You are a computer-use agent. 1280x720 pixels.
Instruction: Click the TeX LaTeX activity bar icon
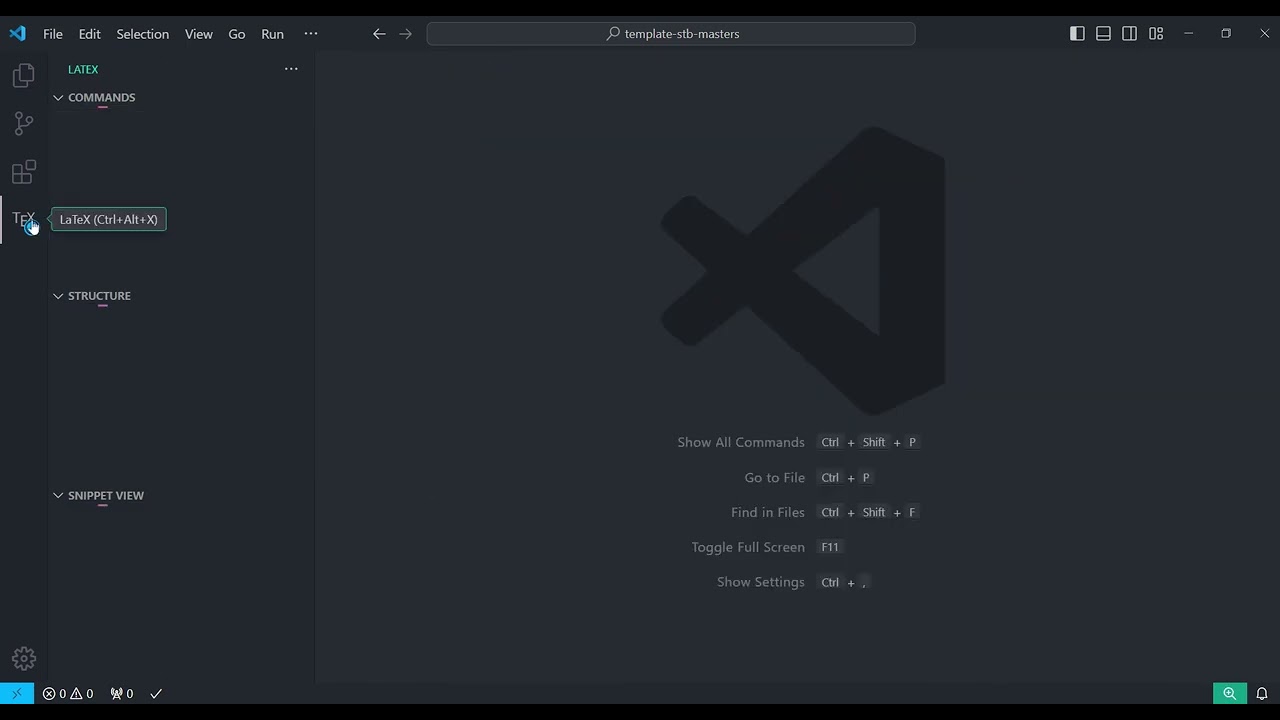[x=24, y=219]
